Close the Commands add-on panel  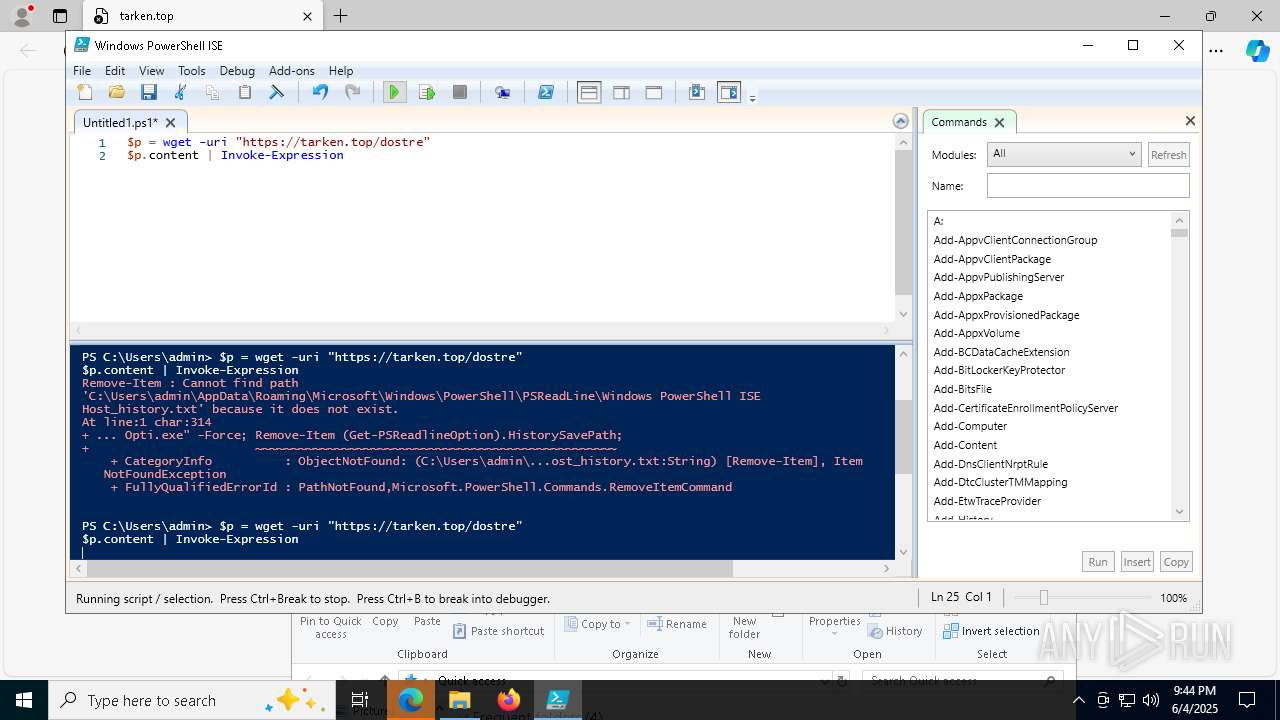pyautogui.click(x=1190, y=120)
